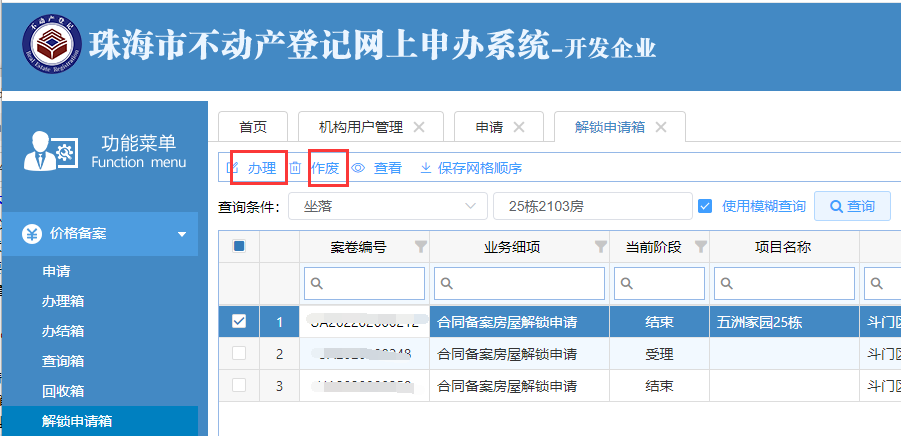Click the filter icon on 业务细项 column

pos(600,246)
